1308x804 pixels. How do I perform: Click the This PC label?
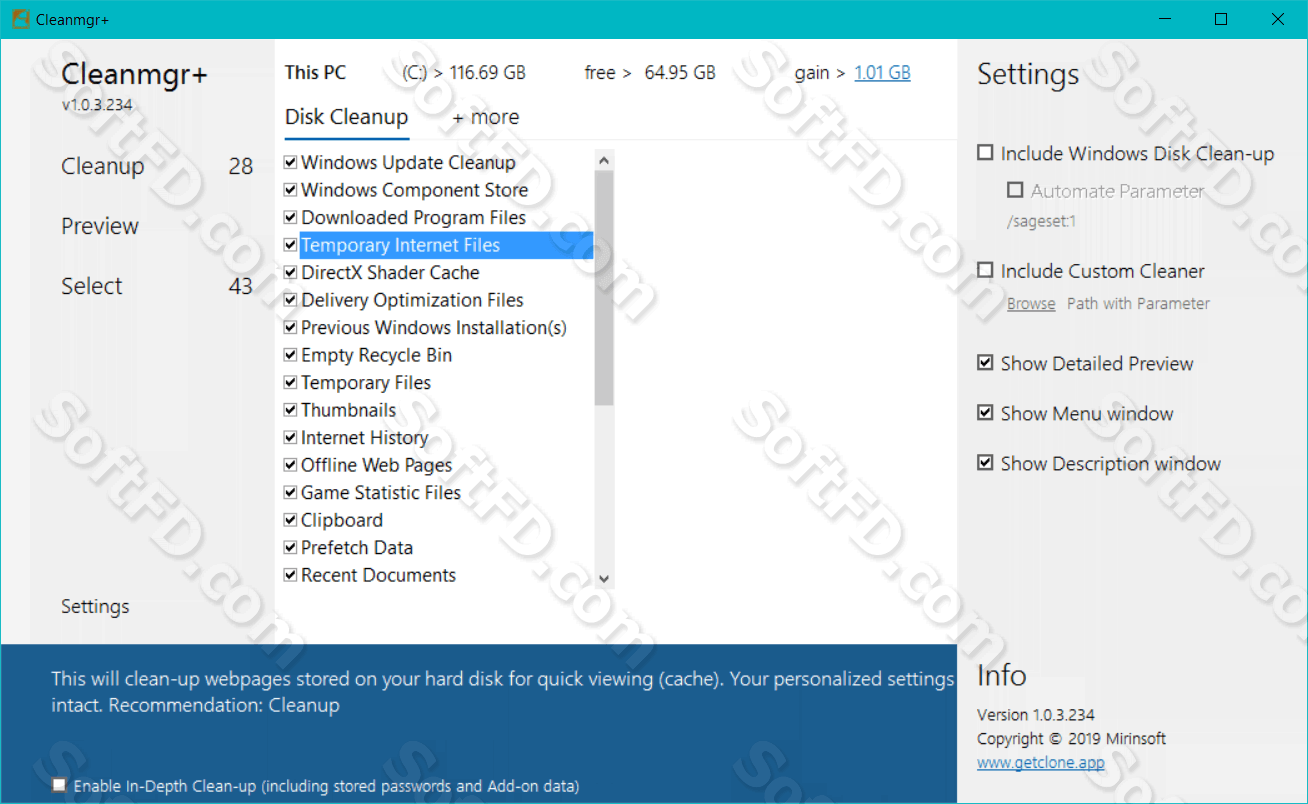click(315, 72)
